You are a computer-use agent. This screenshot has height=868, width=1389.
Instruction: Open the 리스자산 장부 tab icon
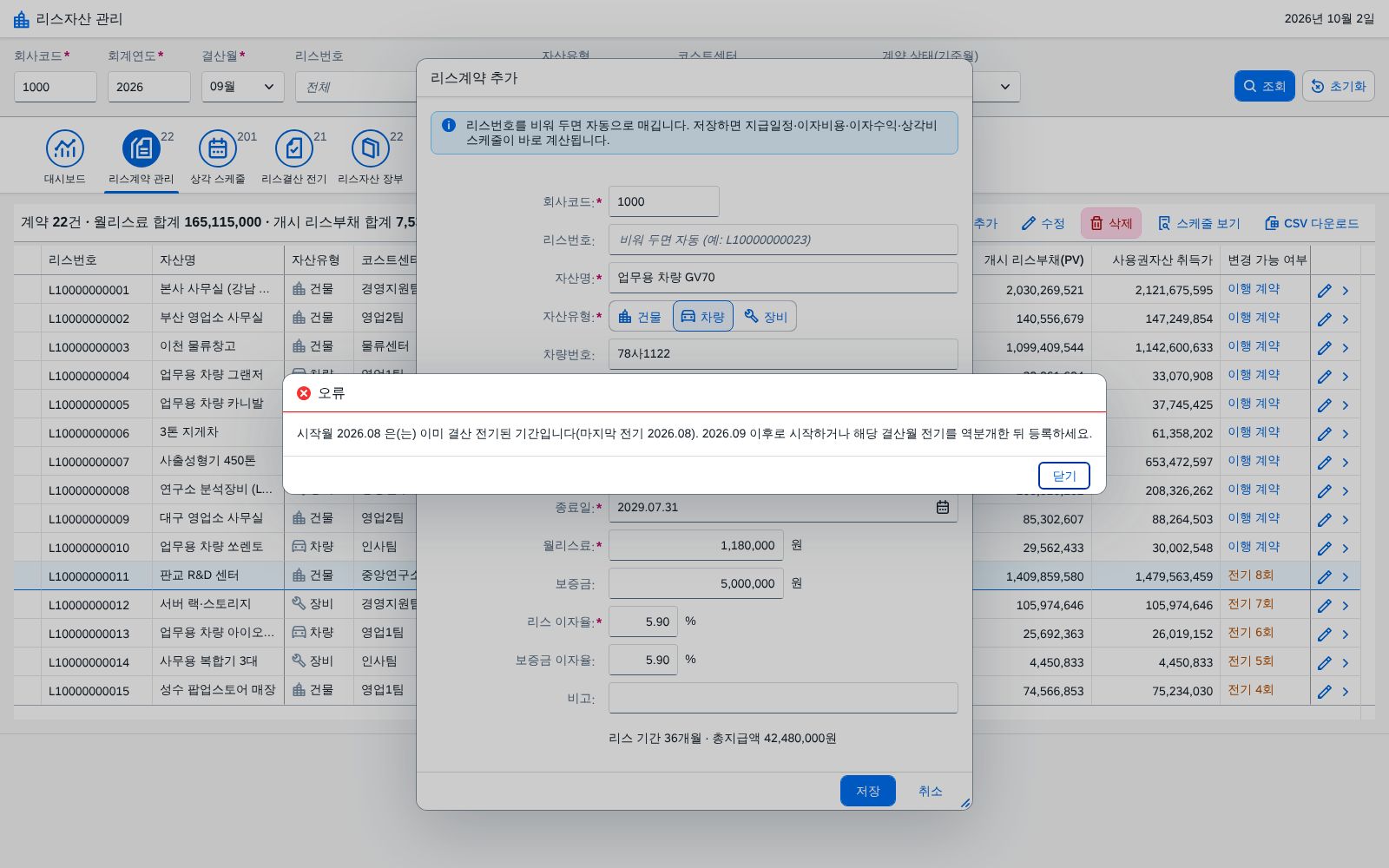[371, 149]
